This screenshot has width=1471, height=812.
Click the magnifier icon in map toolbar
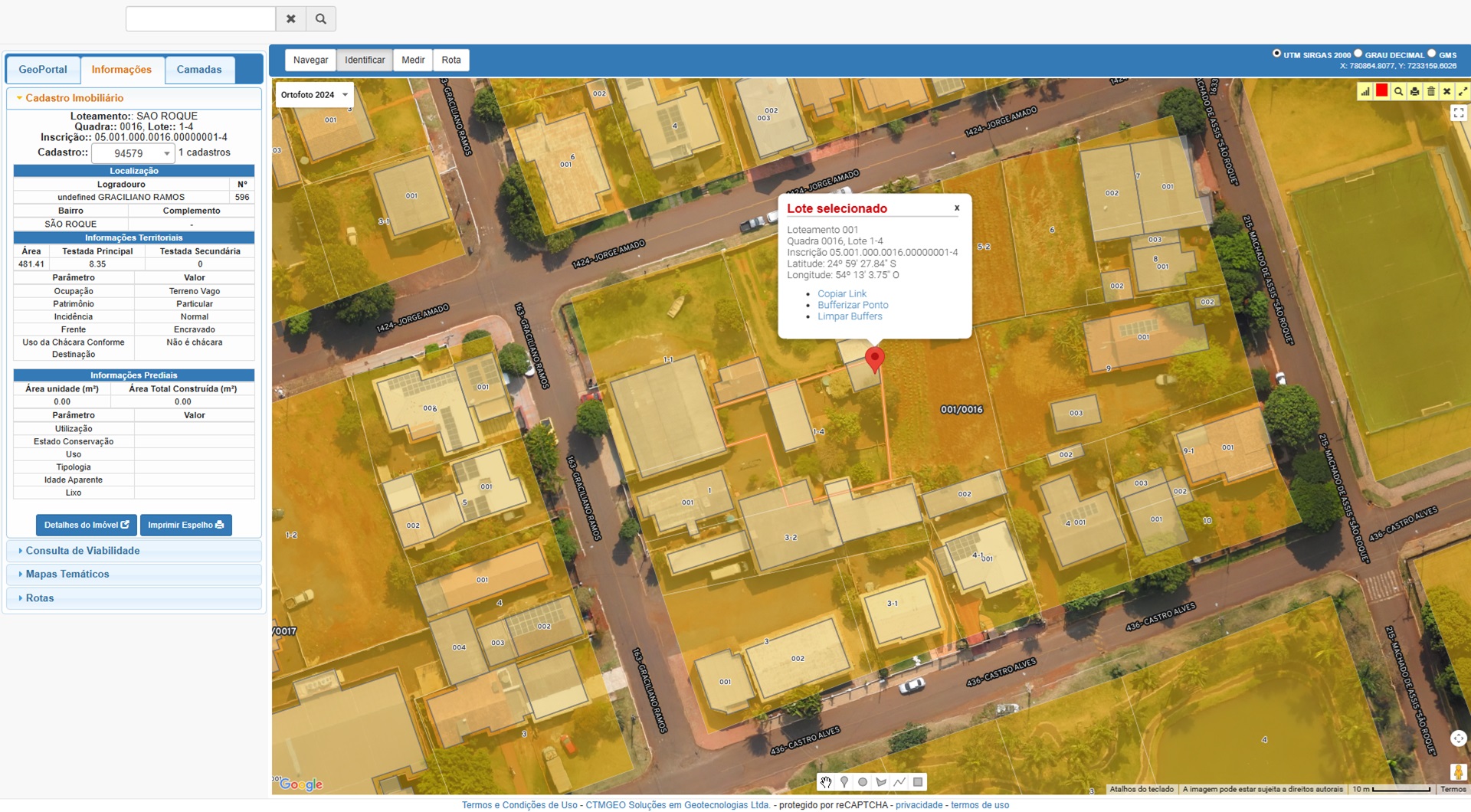1398,92
